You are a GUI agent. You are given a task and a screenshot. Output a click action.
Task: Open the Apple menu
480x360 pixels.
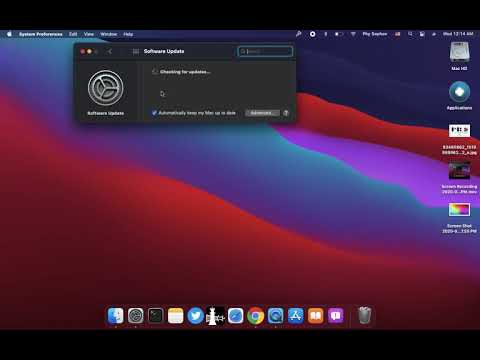9,34
